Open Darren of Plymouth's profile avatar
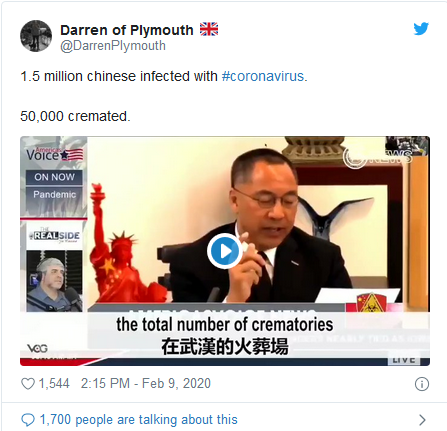Viewport: 447px width, 431px height. (36, 36)
